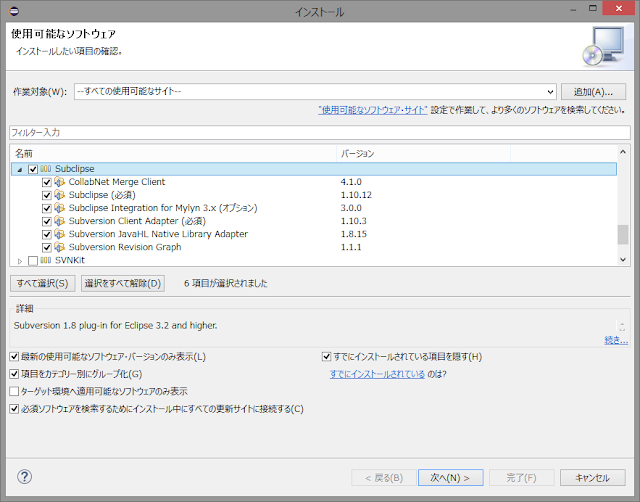
Task: Uncheck Subversion Revision Graph checkbox
Action: point(47,247)
